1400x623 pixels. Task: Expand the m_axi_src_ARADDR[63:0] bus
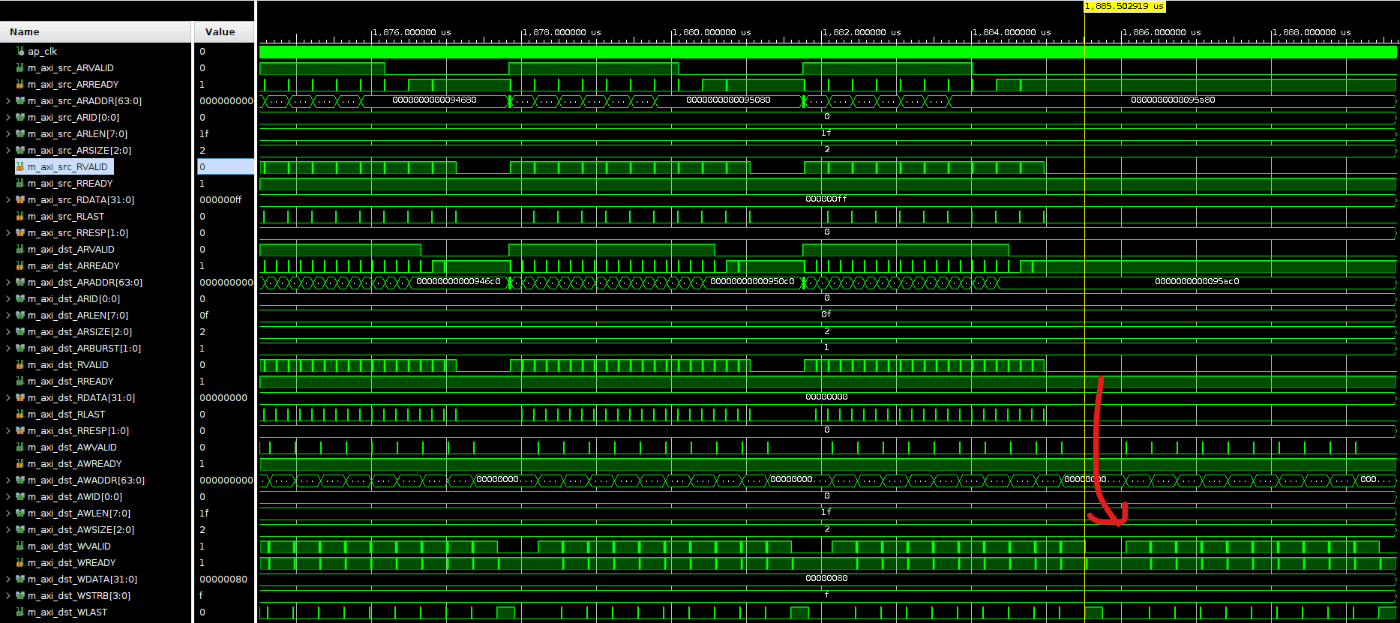point(9,100)
